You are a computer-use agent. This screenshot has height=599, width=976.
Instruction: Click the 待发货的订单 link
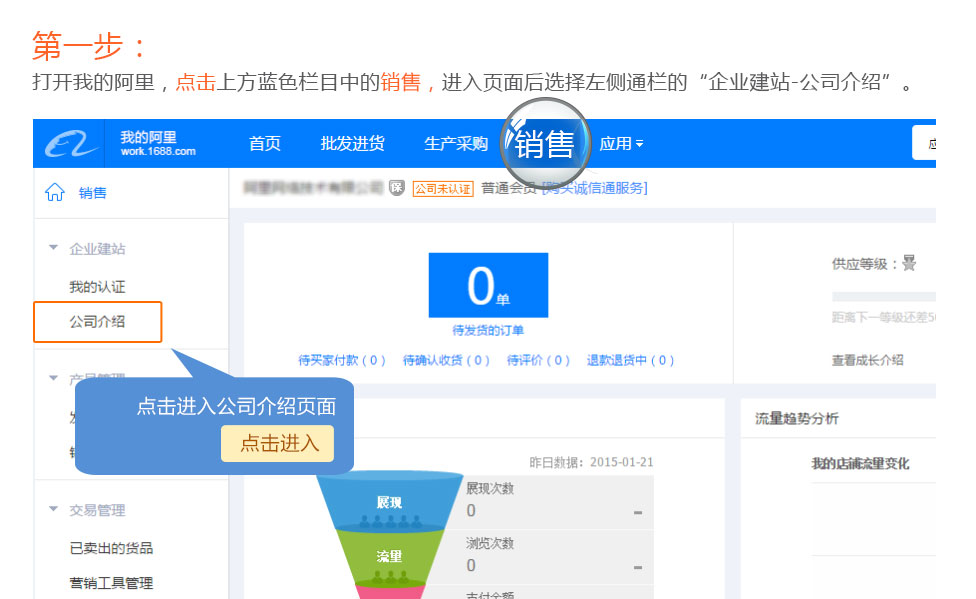click(x=488, y=331)
